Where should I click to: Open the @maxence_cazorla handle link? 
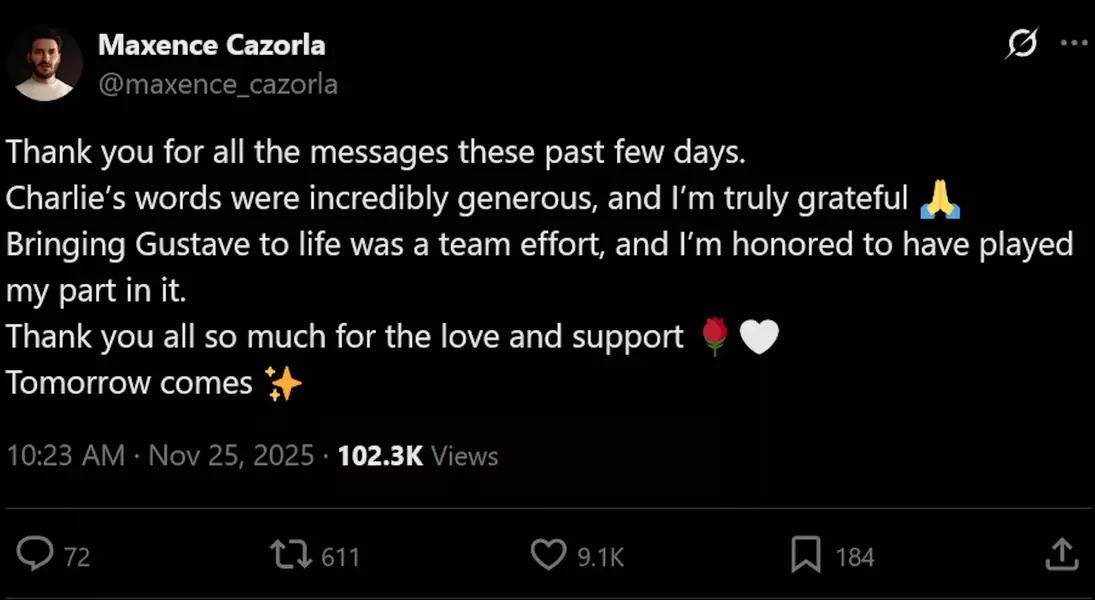point(218,84)
